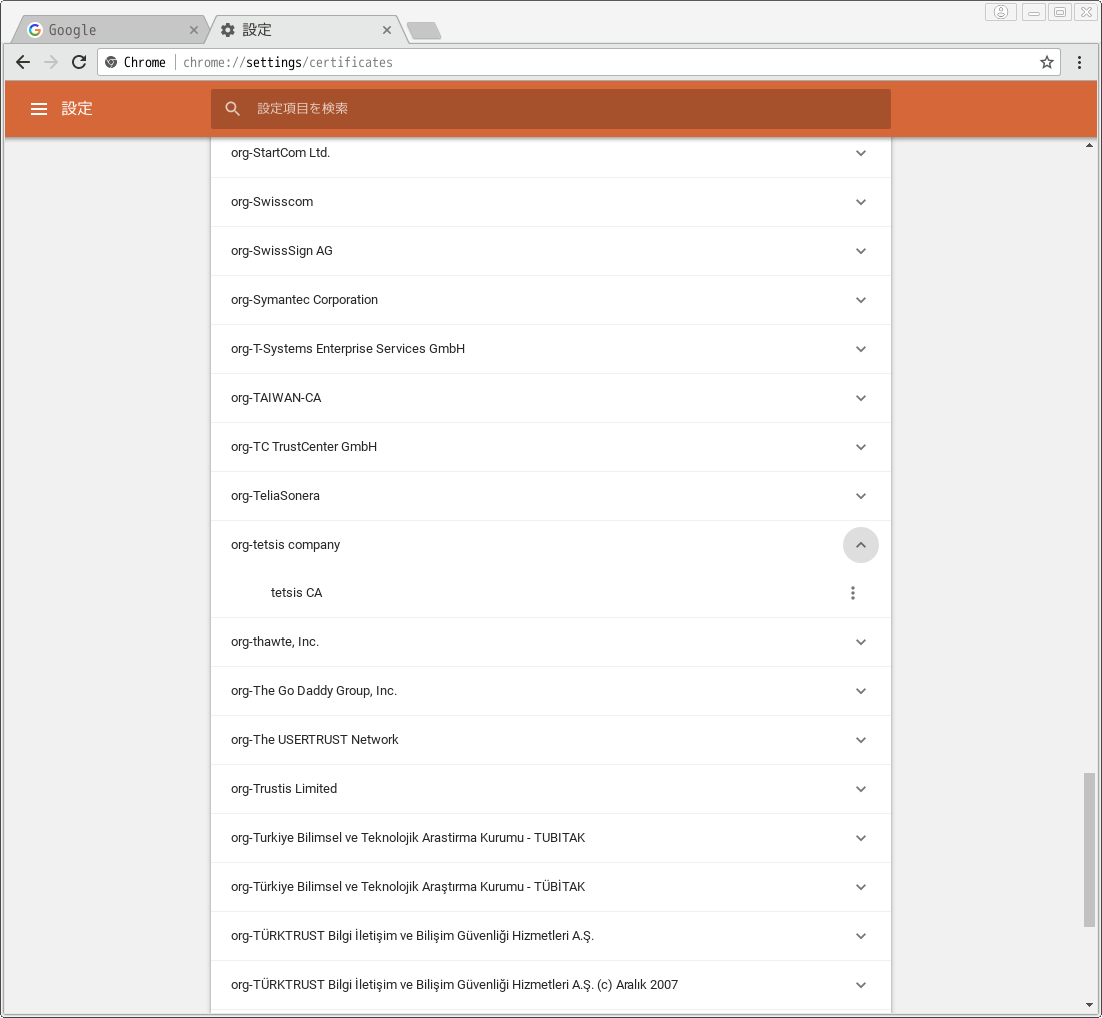
Task: Open more actions for tetsis CA
Action: click(853, 593)
